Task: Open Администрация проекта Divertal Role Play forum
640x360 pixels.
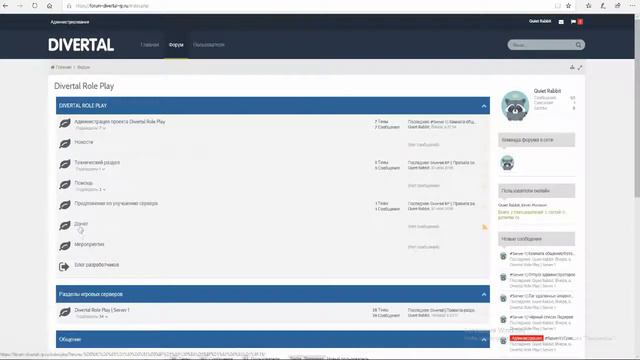Action: click(x=120, y=122)
